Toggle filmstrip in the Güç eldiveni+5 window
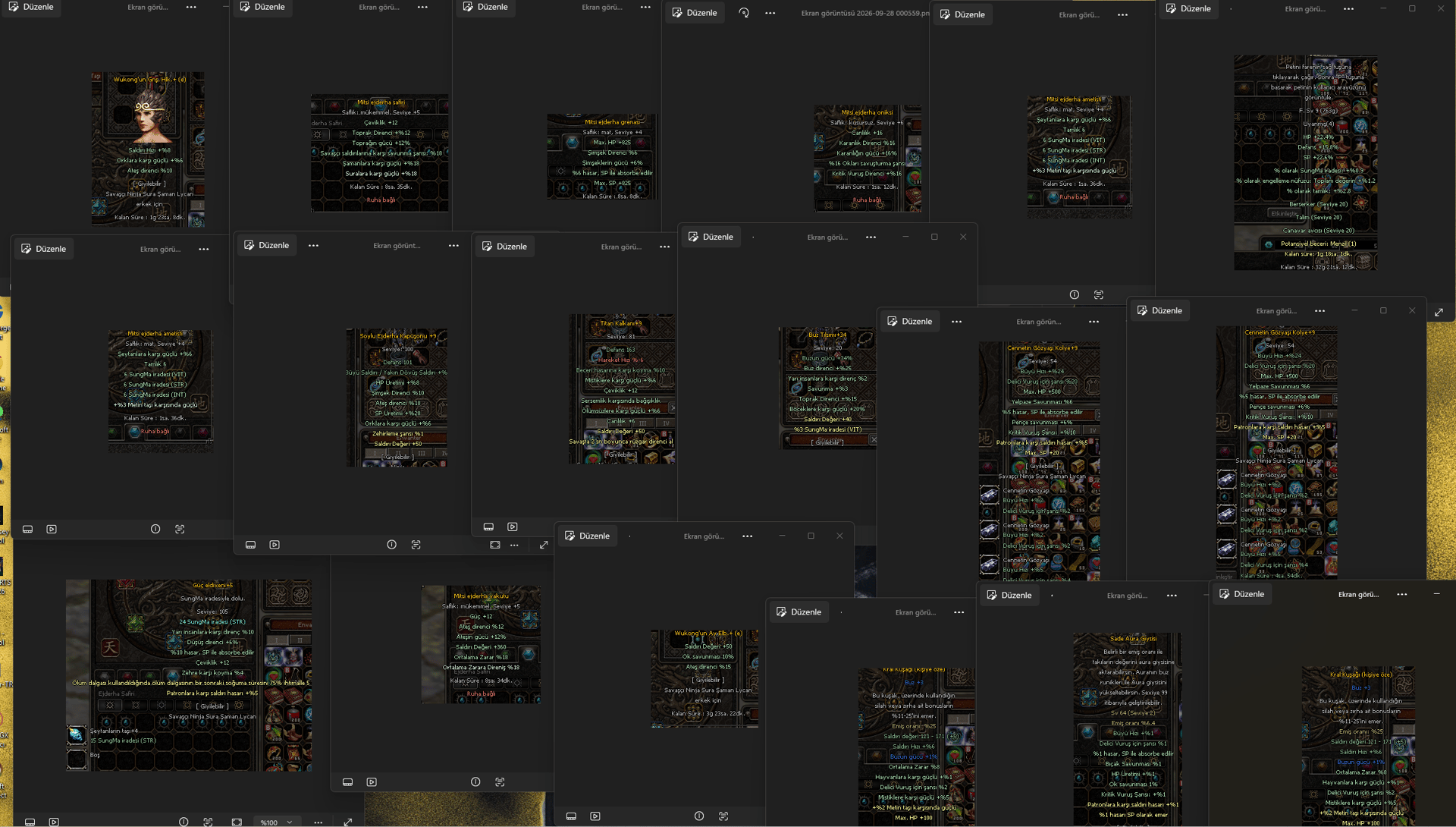This screenshot has width=1456, height=827. click(30, 822)
